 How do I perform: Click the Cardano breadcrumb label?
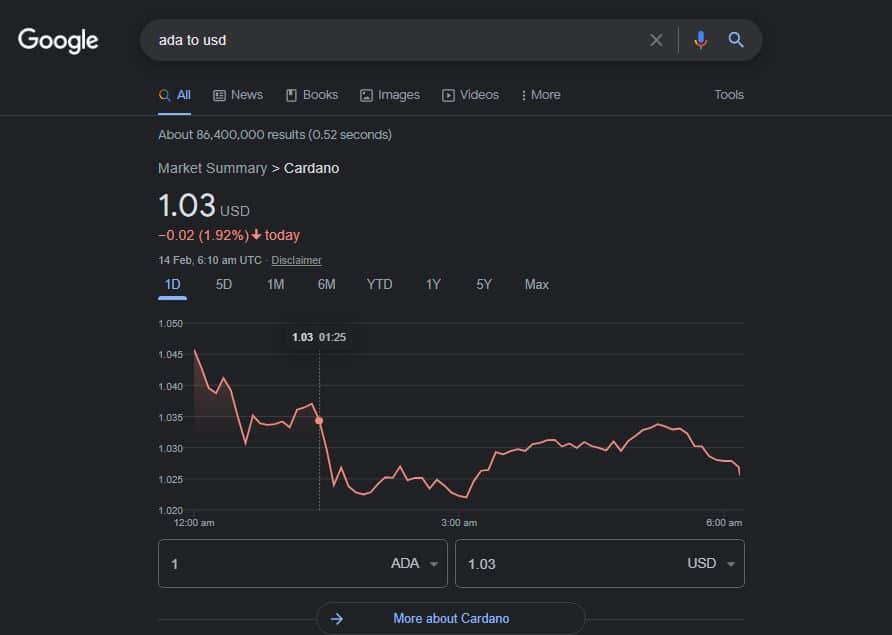coord(311,168)
